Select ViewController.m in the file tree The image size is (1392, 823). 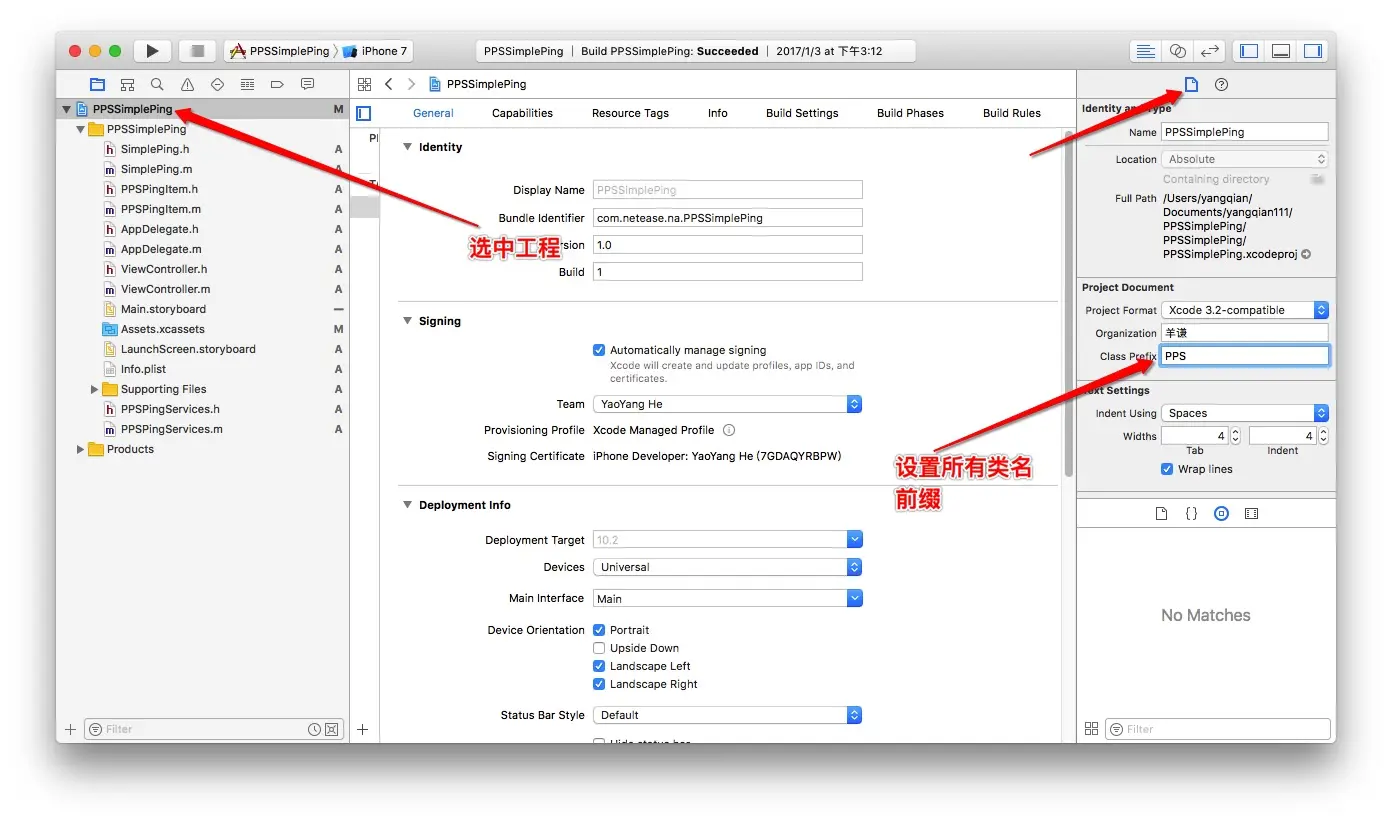pyautogui.click(x=165, y=289)
